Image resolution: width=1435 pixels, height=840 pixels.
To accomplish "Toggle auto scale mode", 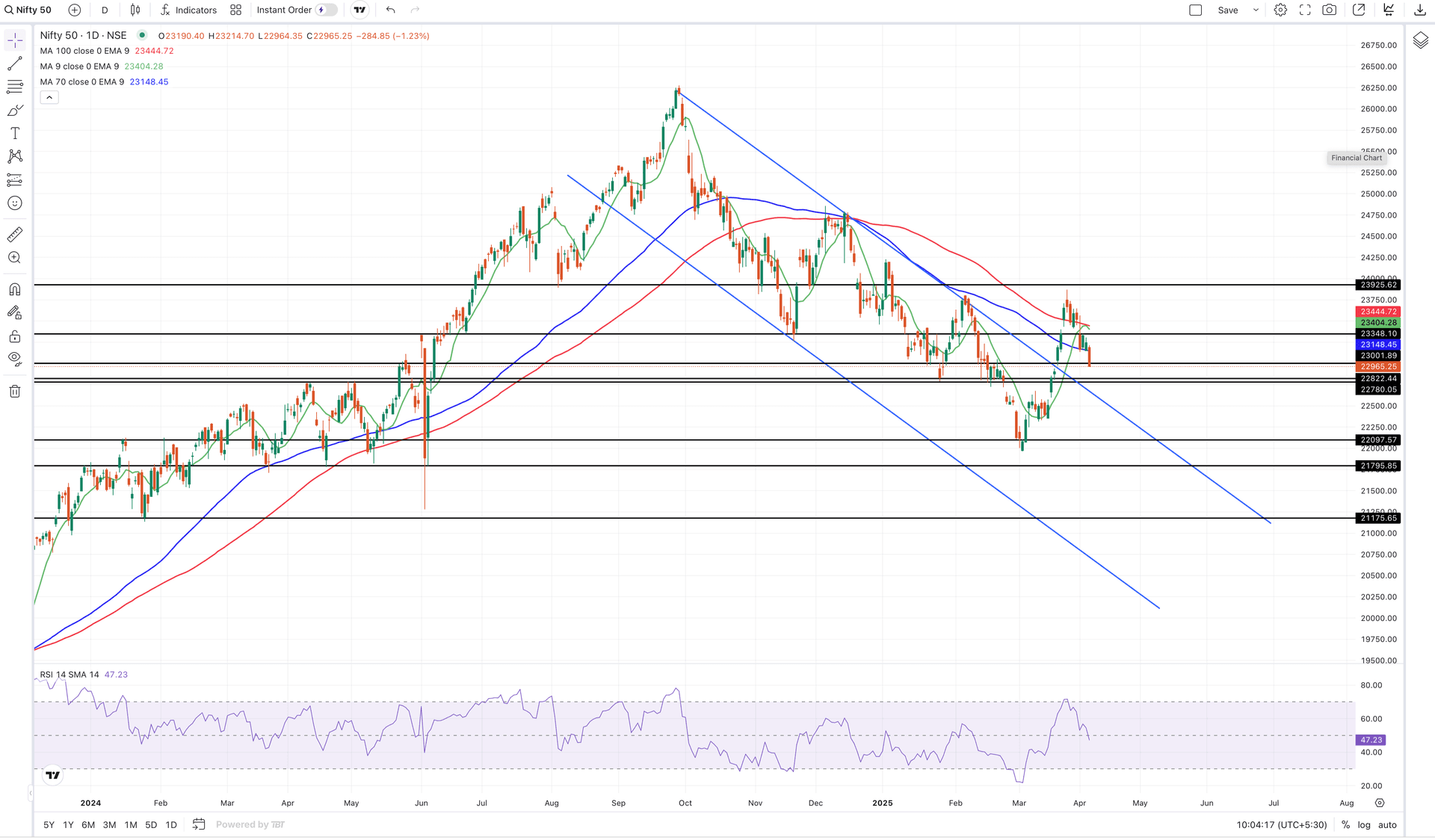I will (1387, 825).
